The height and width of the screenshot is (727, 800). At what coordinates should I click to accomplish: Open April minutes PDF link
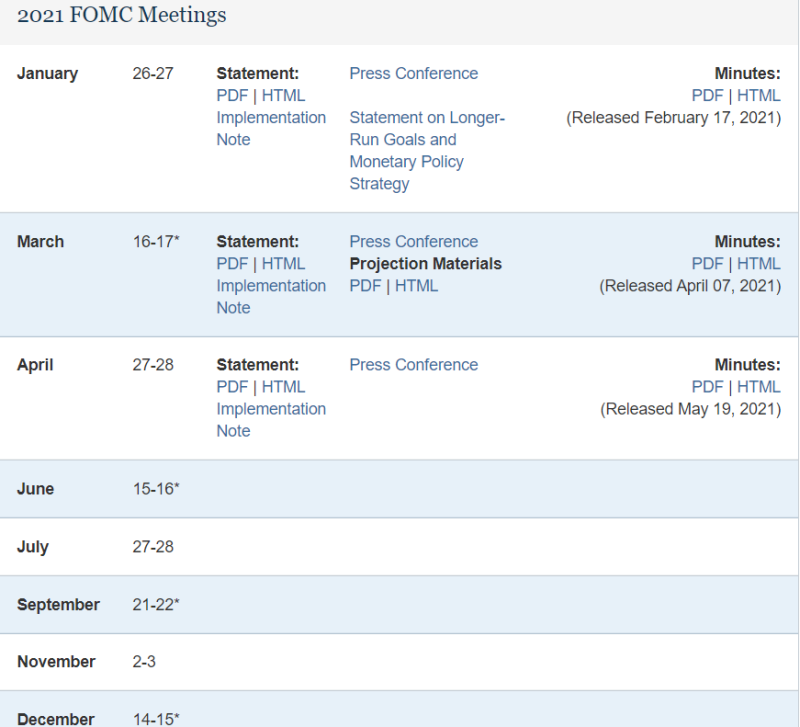pyautogui.click(x=707, y=387)
